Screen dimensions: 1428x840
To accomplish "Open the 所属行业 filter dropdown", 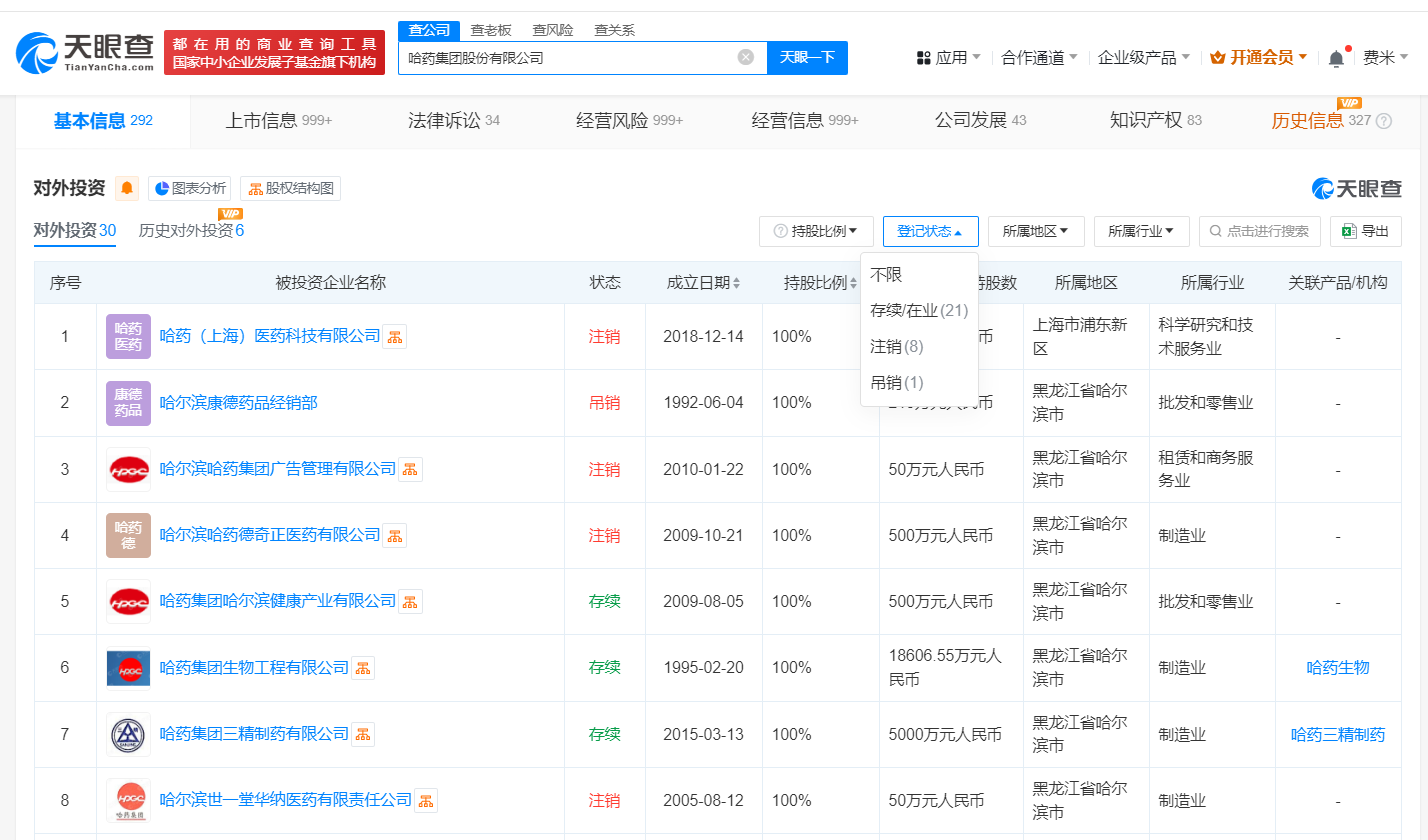I will (1141, 231).
